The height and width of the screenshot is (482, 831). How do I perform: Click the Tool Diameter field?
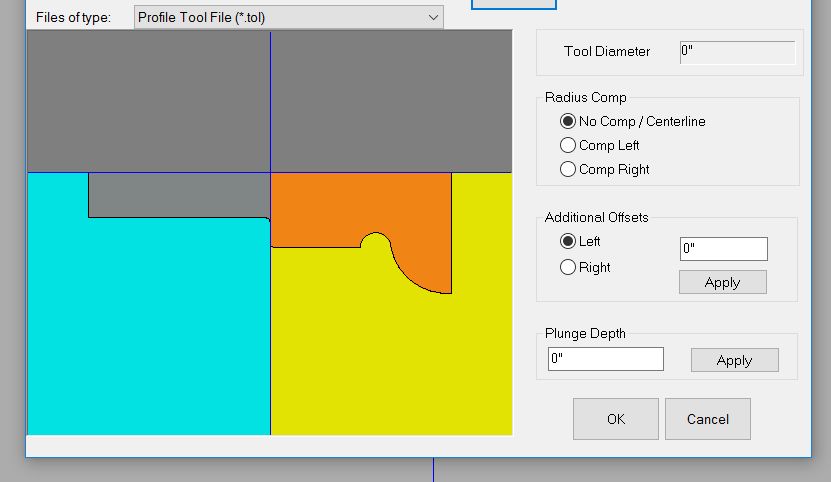tap(737, 52)
